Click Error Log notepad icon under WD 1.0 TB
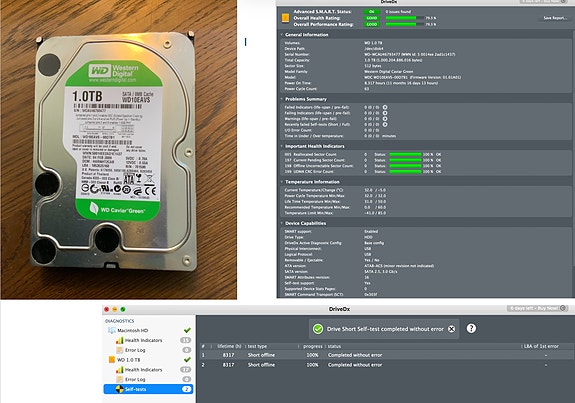The image size is (575, 403). click(120, 379)
